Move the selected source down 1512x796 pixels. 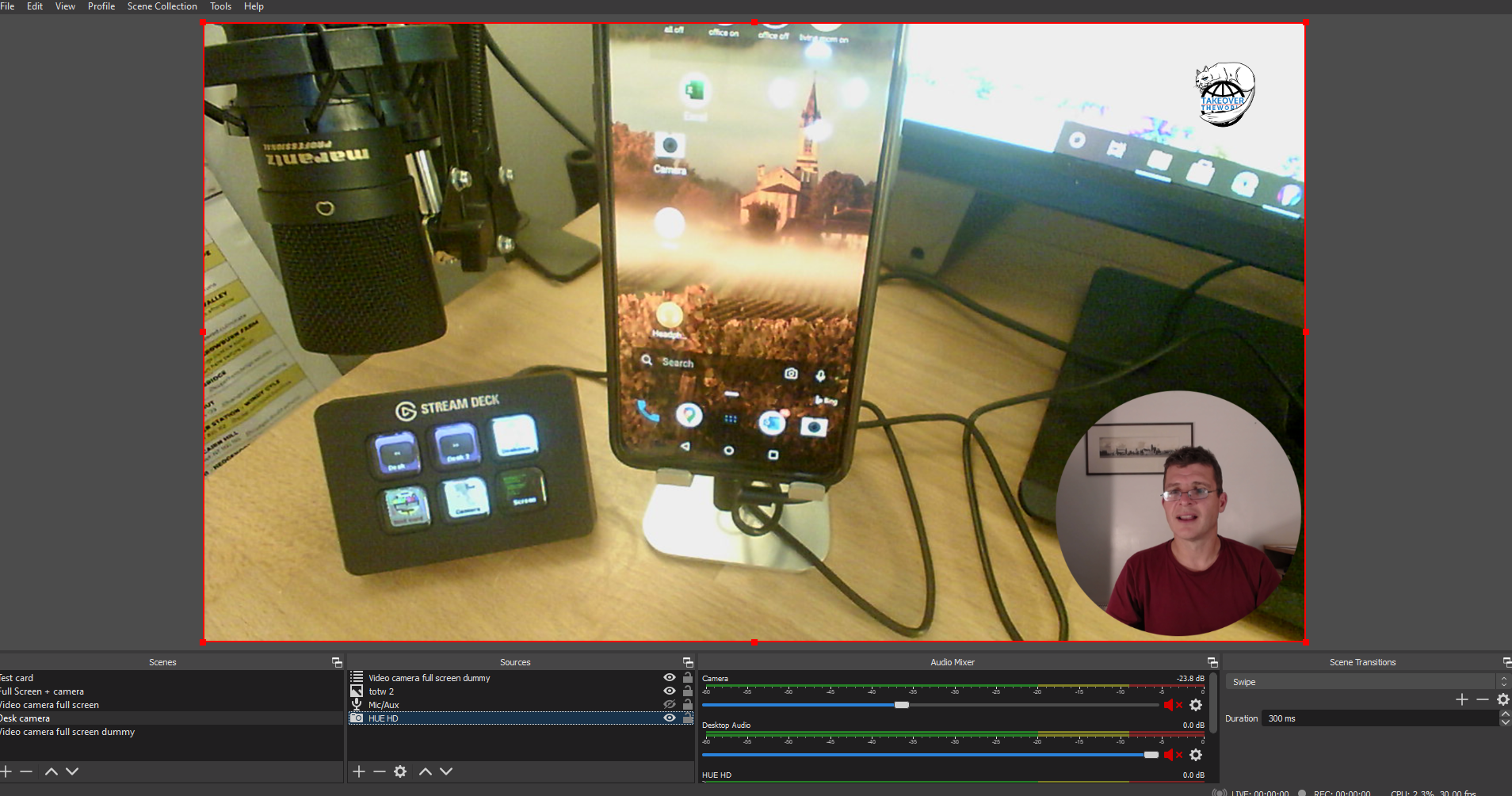[x=446, y=771]
